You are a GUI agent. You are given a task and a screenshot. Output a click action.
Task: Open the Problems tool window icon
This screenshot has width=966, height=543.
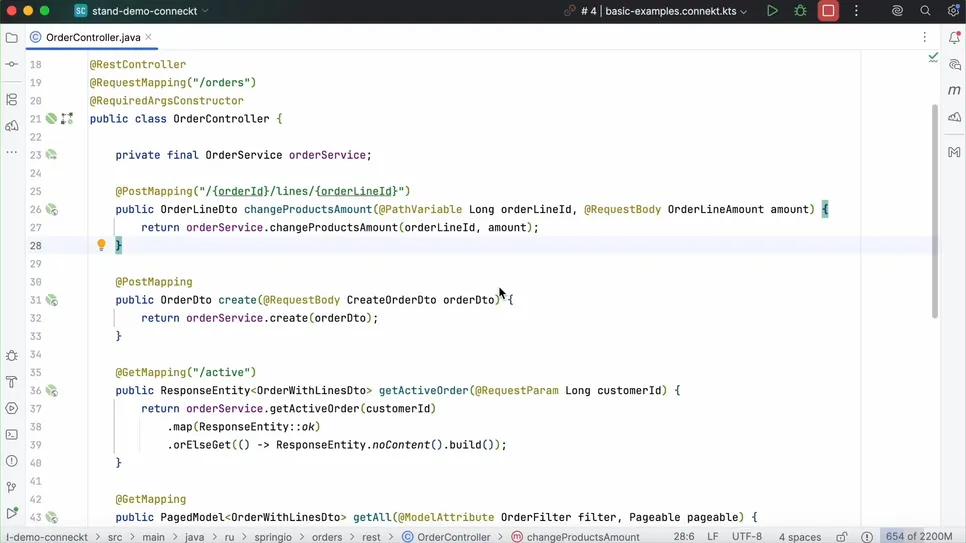coord(12,461)
